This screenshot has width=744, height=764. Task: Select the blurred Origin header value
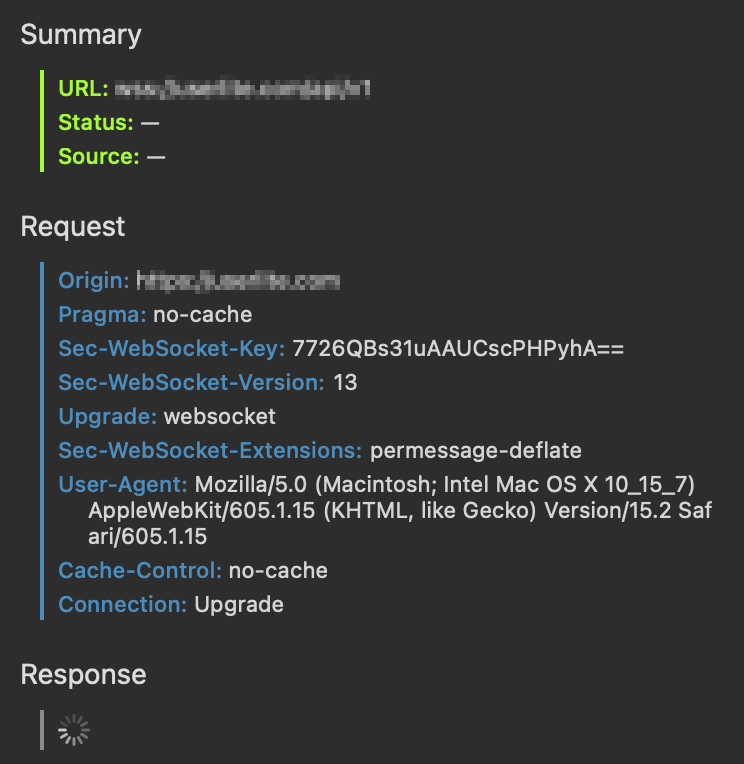(238, 281)
